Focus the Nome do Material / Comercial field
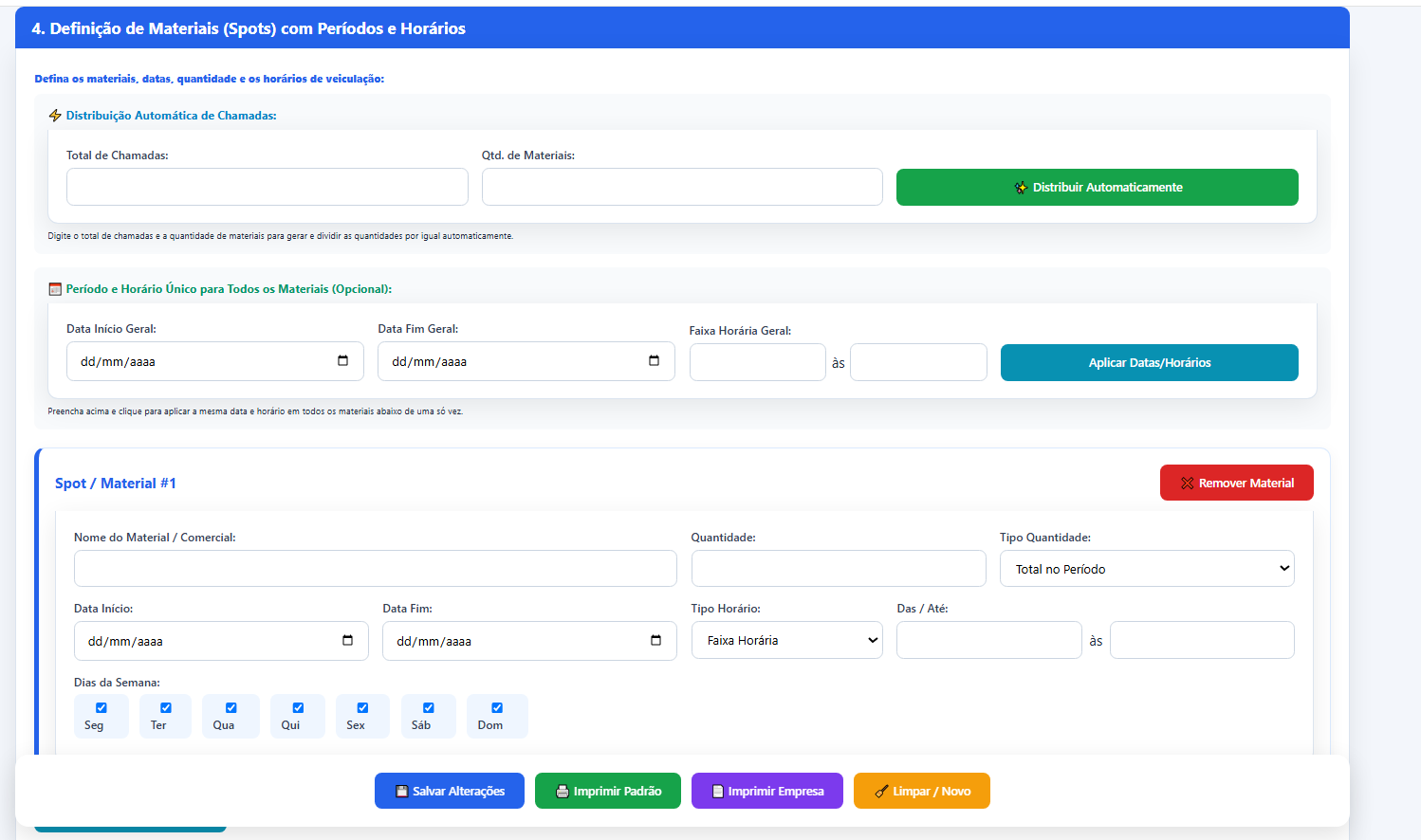Image resolution: width=1421 pixels, height=840 pixels. [376, 569]
